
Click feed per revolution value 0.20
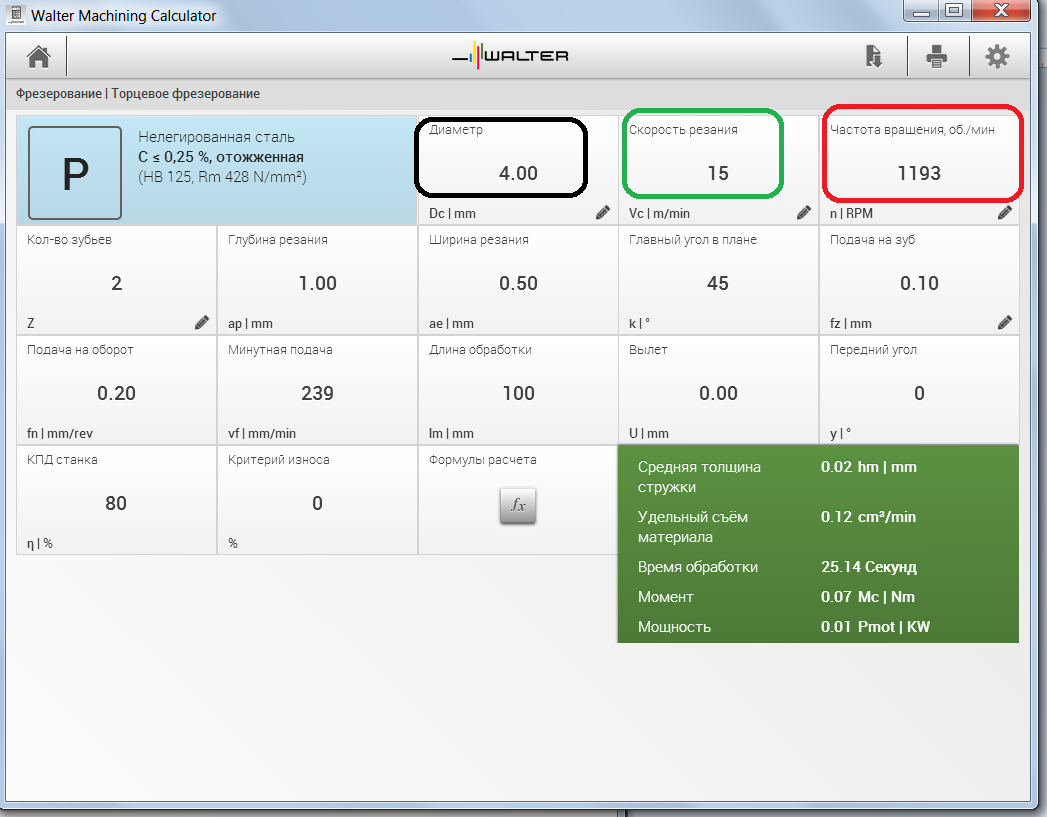[116, 394]
